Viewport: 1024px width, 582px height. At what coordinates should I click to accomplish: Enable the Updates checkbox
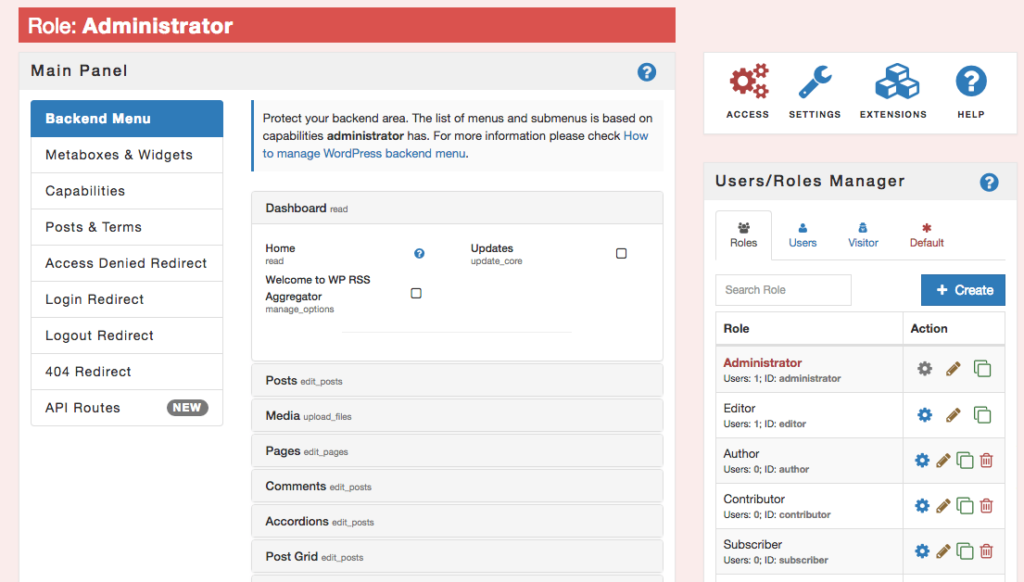click(621, 253)
